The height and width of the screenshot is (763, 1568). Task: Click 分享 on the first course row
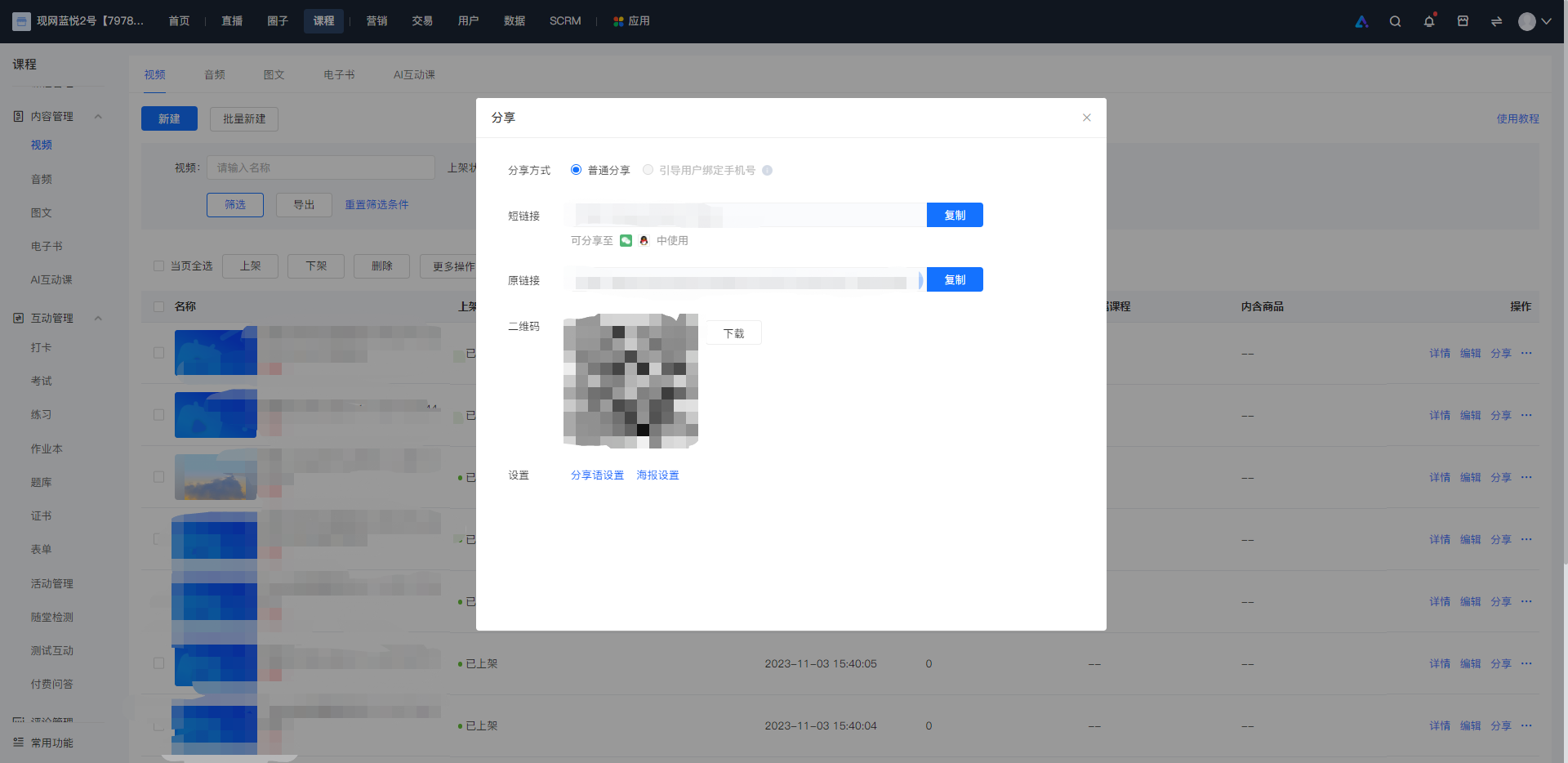coord(1501,353)
